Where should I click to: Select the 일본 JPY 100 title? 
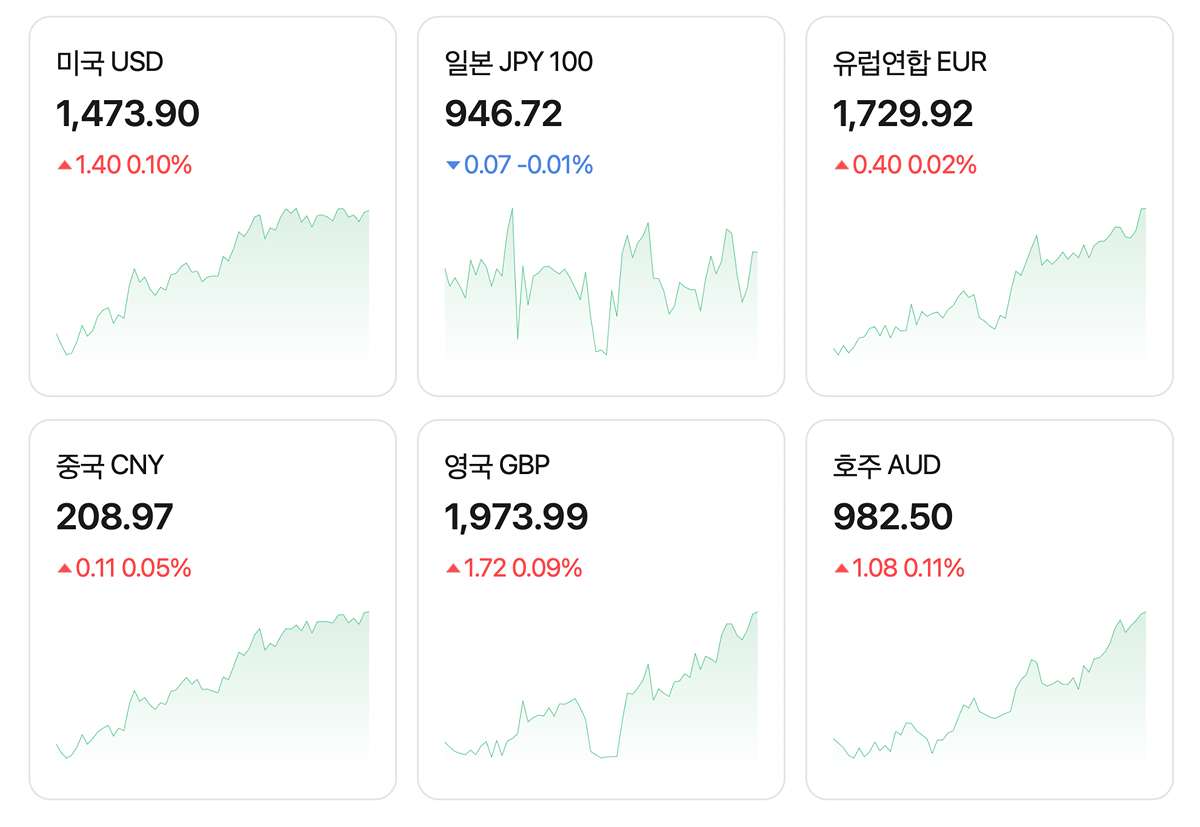coord(518,63)
